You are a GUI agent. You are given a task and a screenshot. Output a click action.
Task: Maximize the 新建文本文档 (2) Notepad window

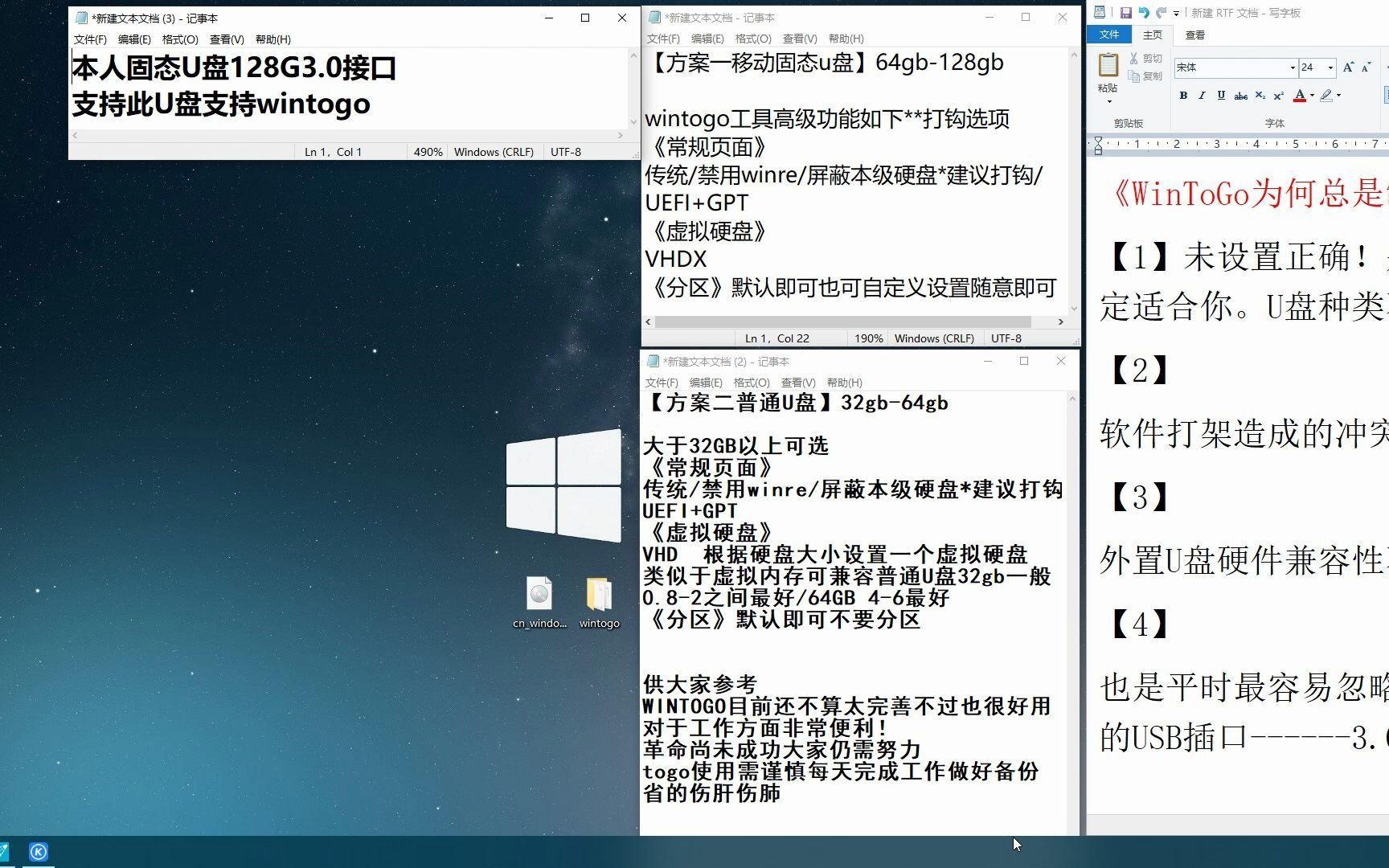pyautogui.click(x=1024, y=361)
